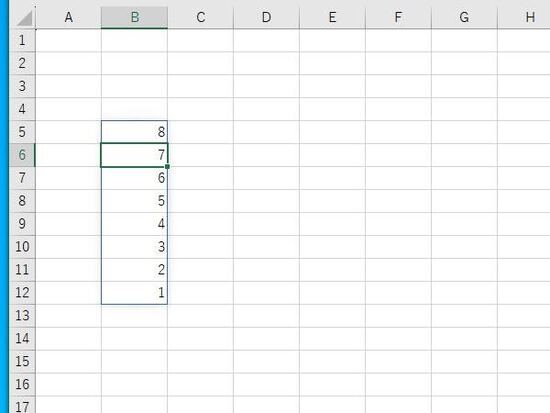550x413 pixels.
Task: Click cell B11 containing 2
Action: coord(134,269)
